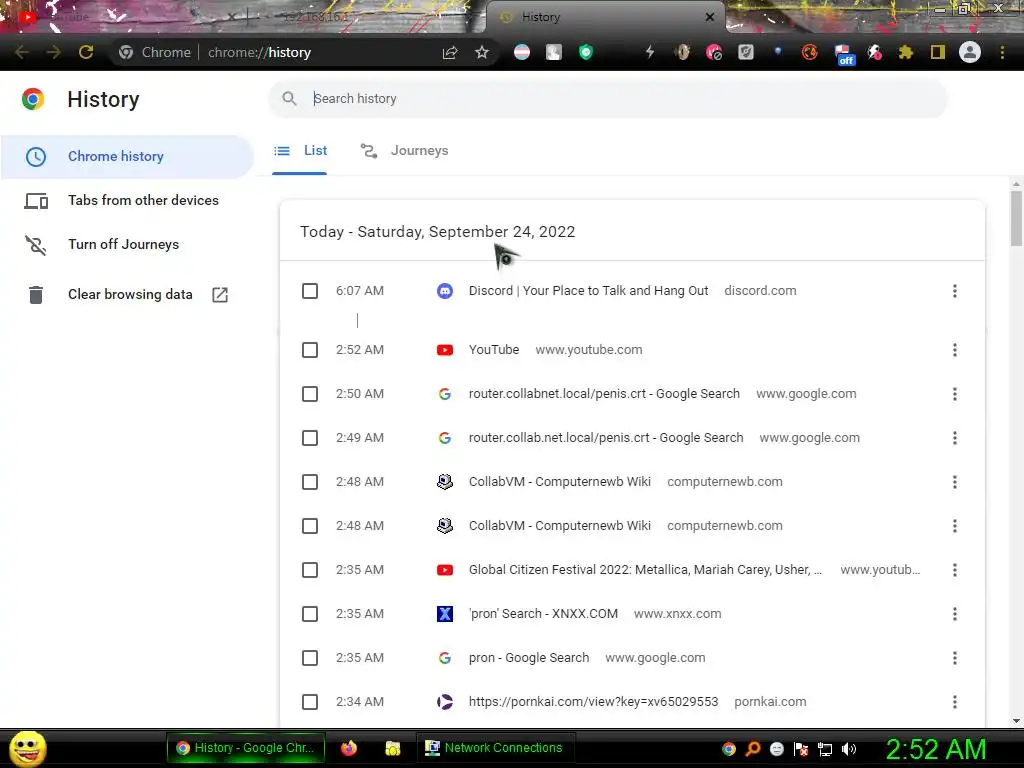The image size is (1024, 768).
Task: Click the Today - Saturday, September 24, 2022 heading
Action: (x=438, y=232)
